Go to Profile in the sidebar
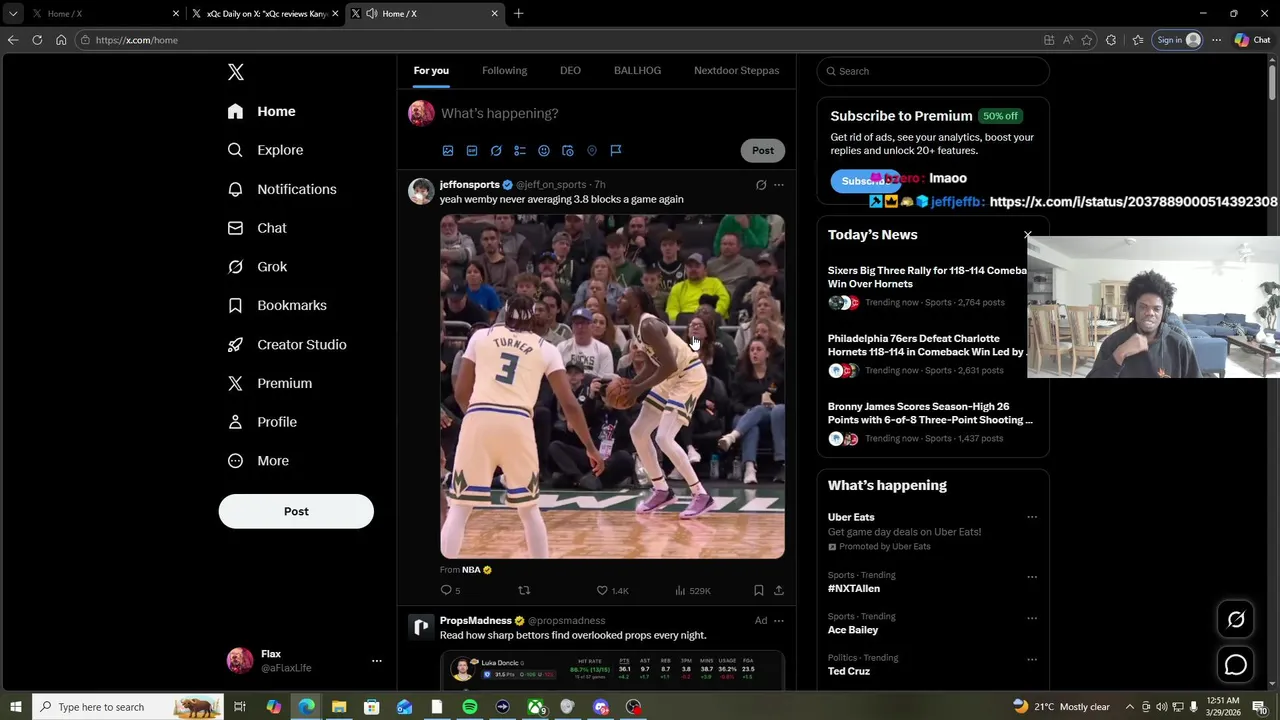This screenshot has height=720, width=1280. [262, 422]
